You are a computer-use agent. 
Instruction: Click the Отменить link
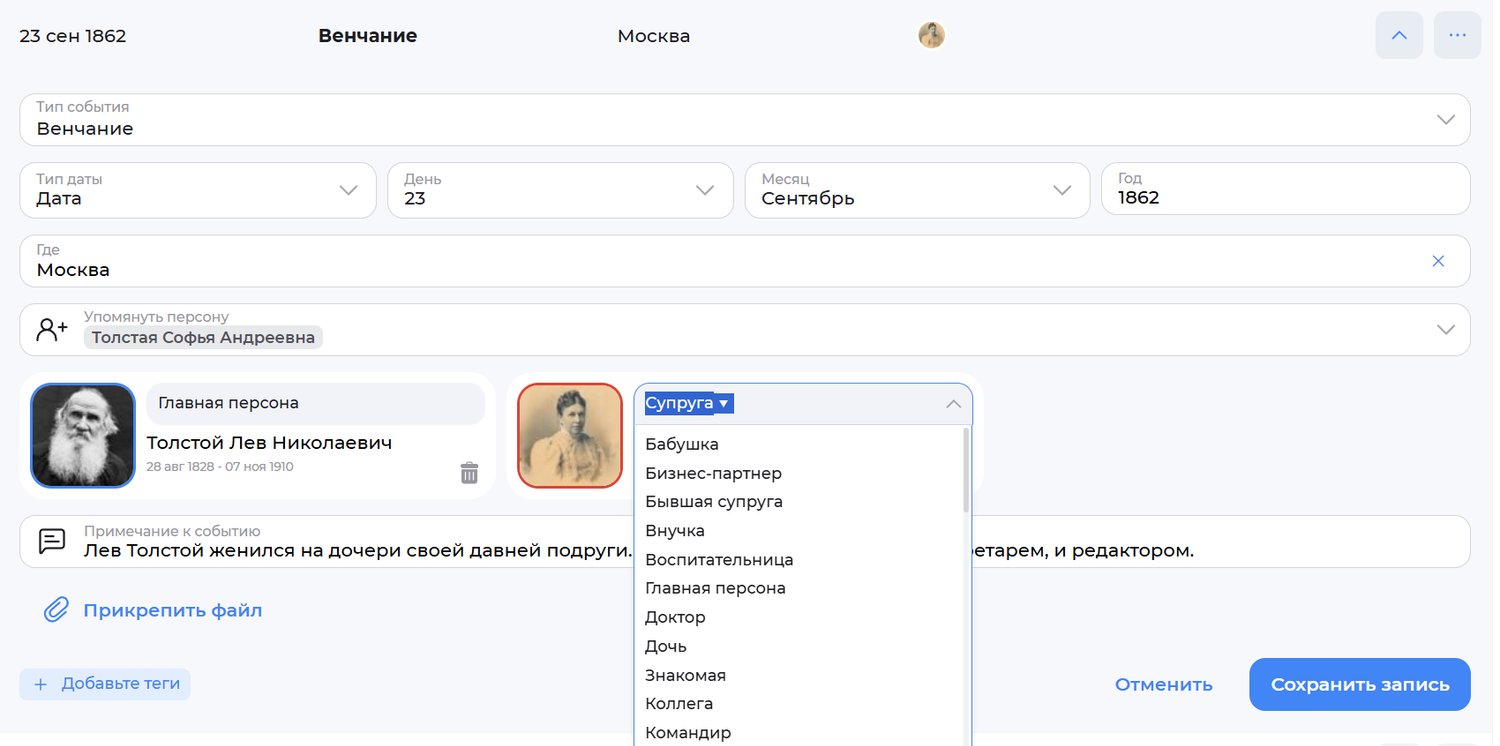[1163, 685]
